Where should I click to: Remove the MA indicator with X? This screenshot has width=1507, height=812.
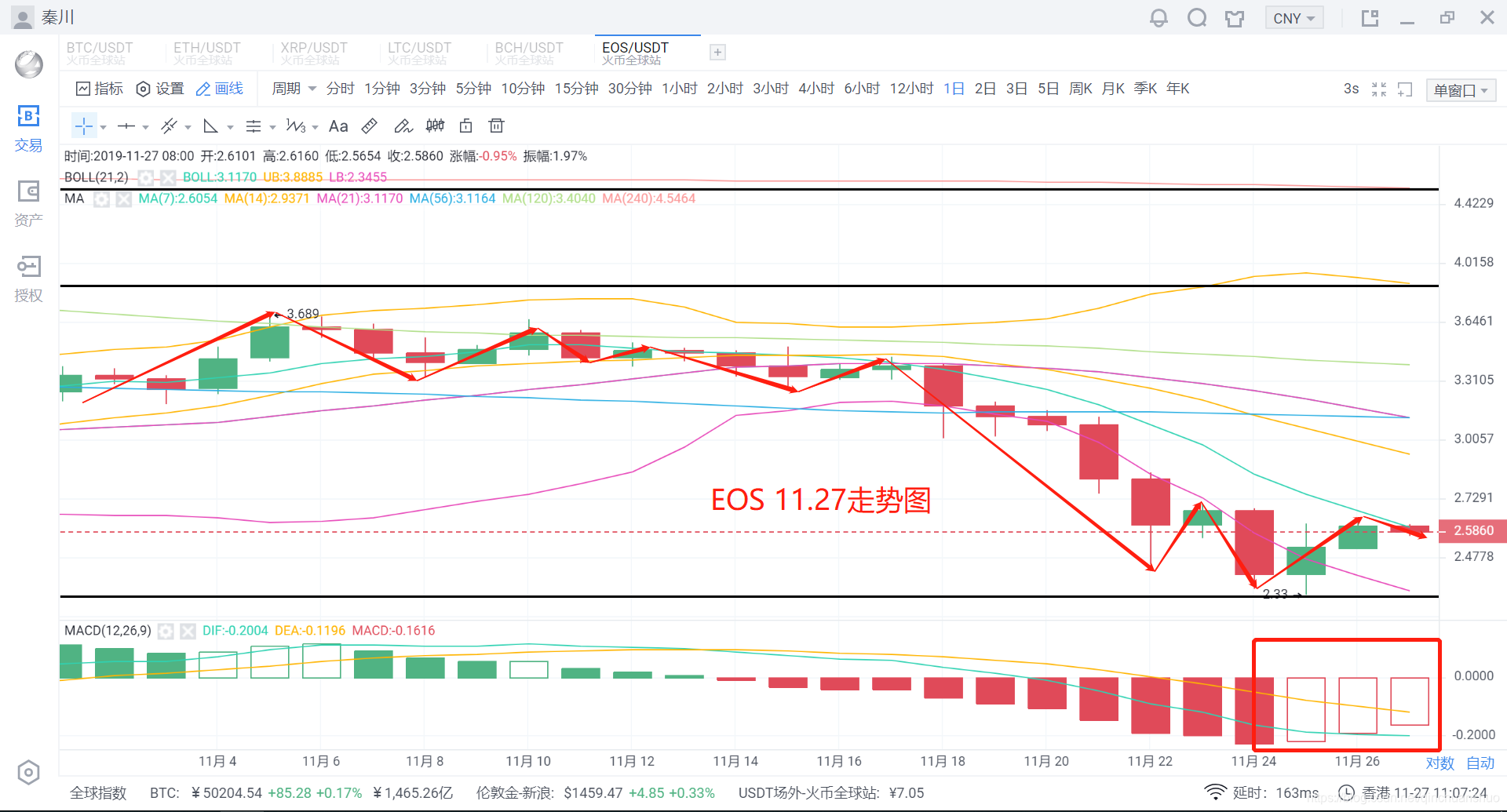pos(123,198)
